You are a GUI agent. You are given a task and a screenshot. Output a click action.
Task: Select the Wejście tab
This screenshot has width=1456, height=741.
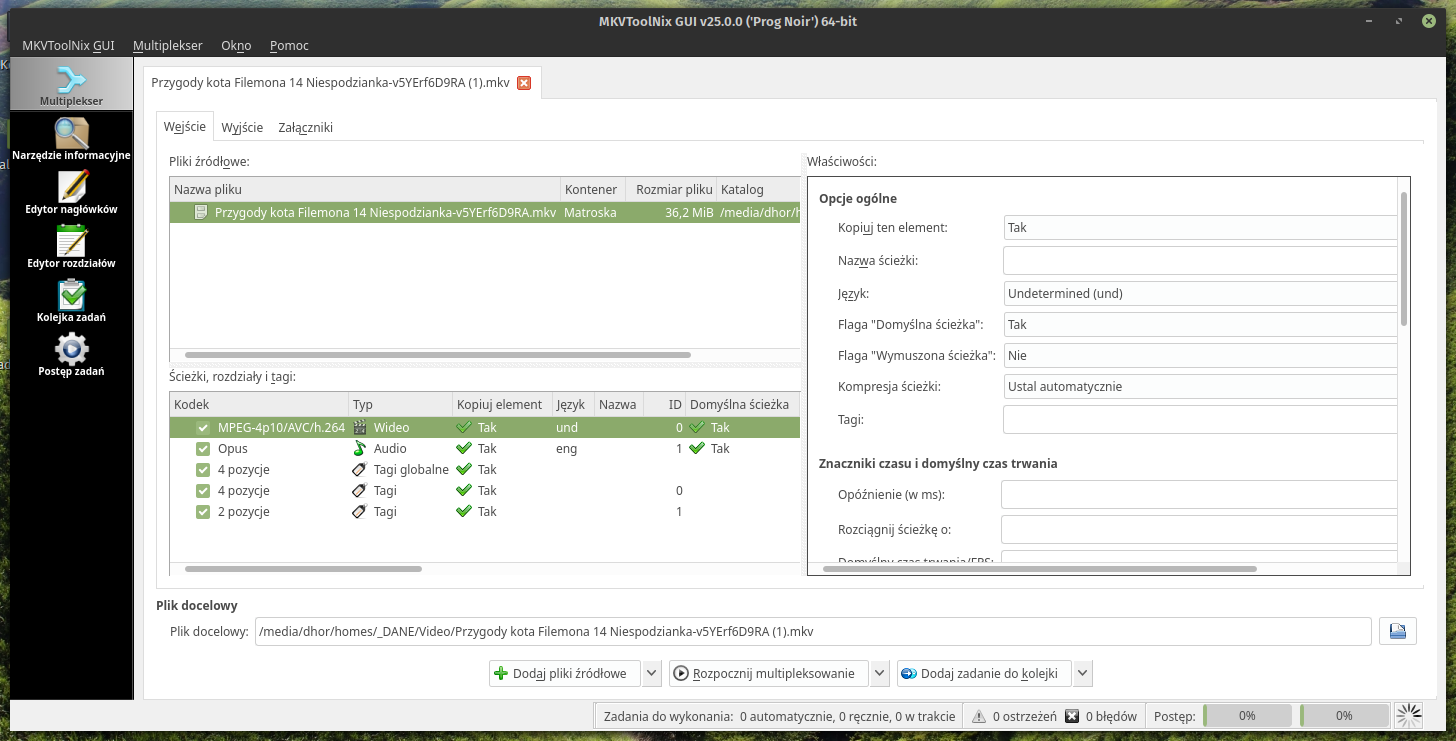click(185, 126)
